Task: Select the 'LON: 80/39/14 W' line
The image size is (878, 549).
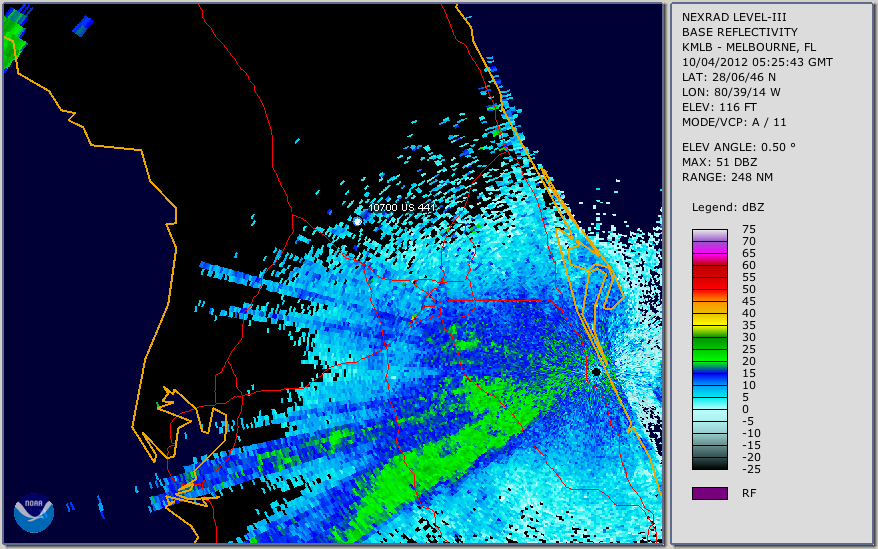Action: click(731, 92)
